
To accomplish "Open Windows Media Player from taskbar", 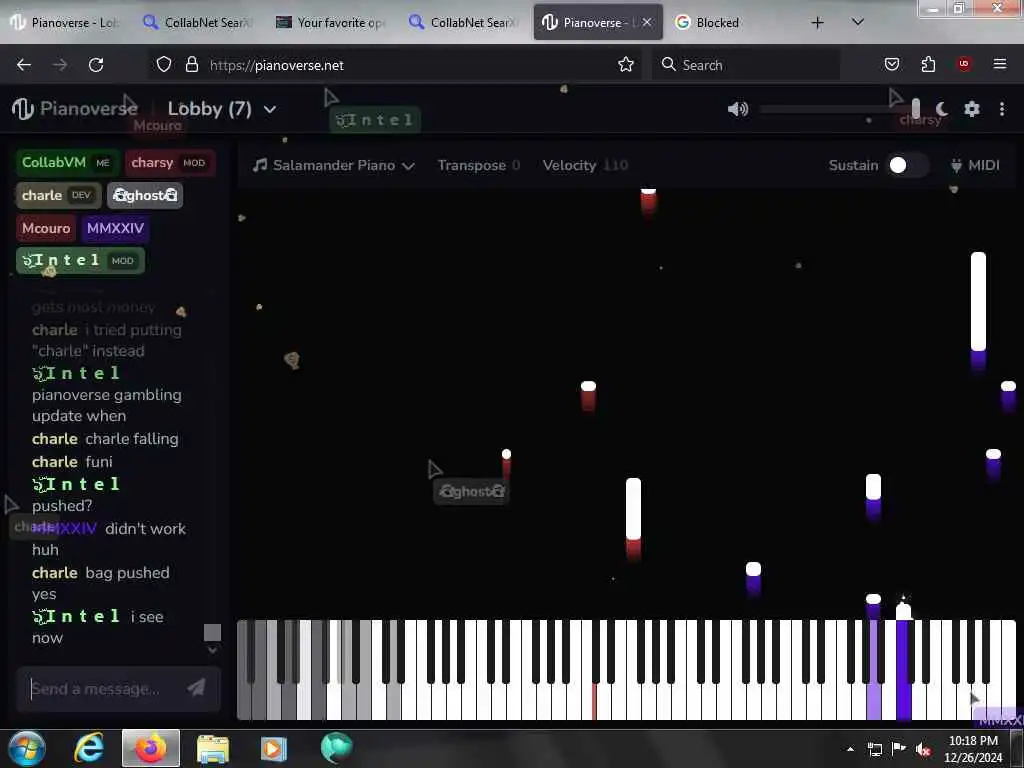I will pos(274,748).
